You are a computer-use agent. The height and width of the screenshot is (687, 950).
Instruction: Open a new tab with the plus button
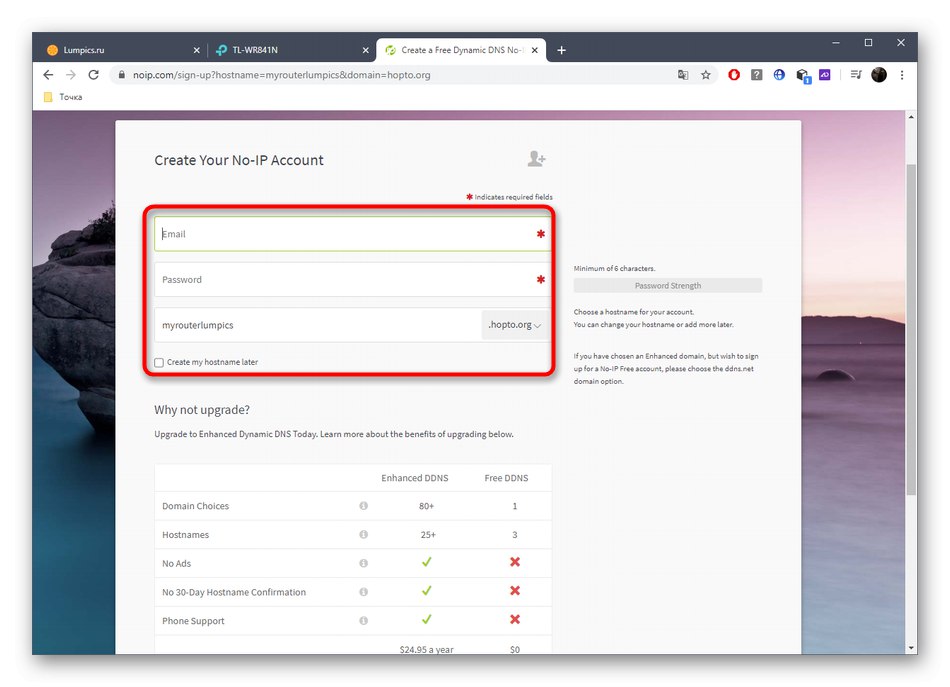(561, 50)
